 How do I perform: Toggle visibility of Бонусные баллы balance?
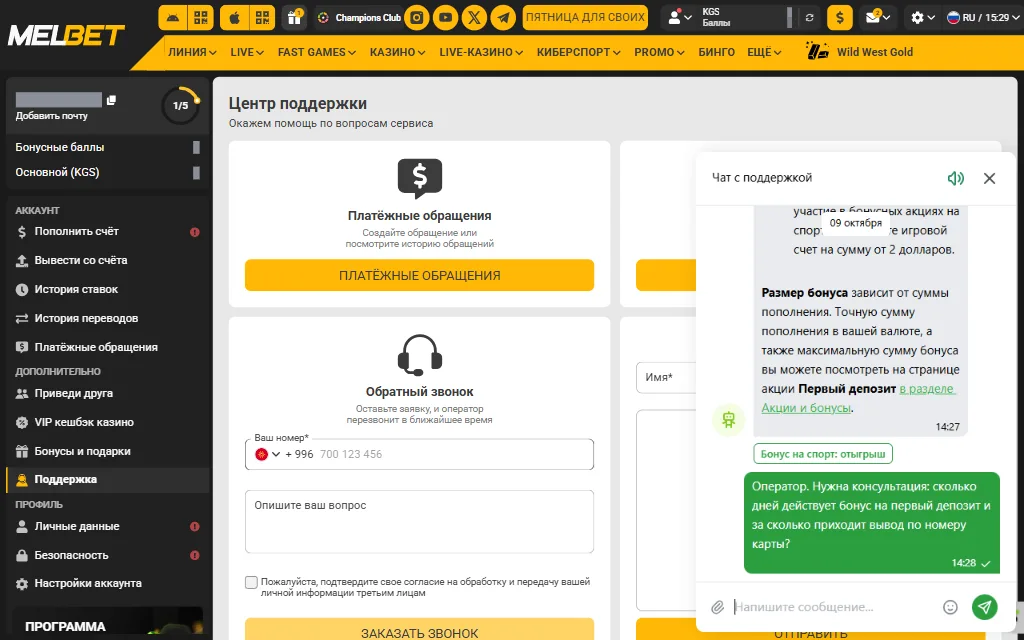[x=196, y=148]
